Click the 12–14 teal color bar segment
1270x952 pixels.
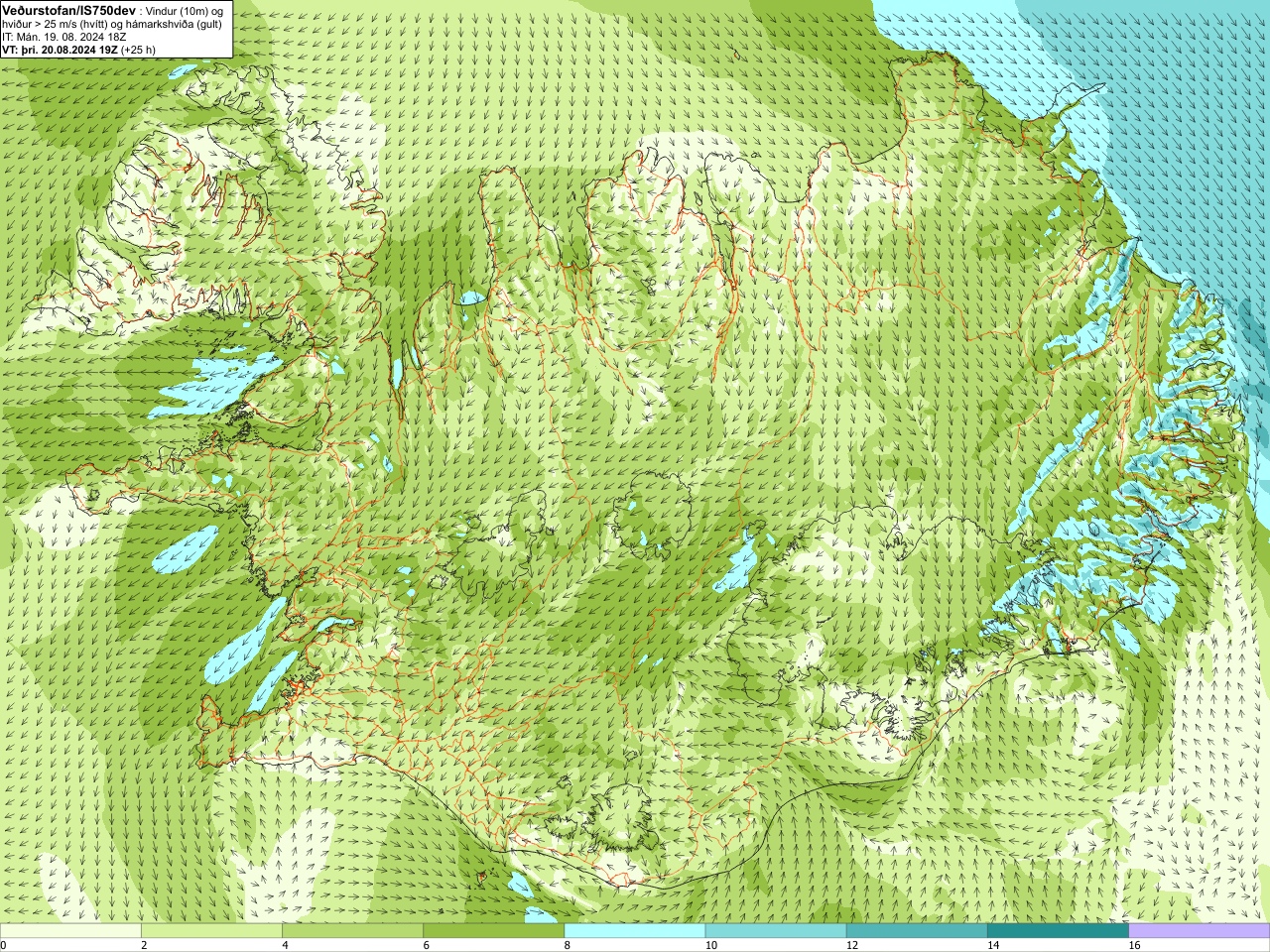pyautogui.click(x=917, y=931)
